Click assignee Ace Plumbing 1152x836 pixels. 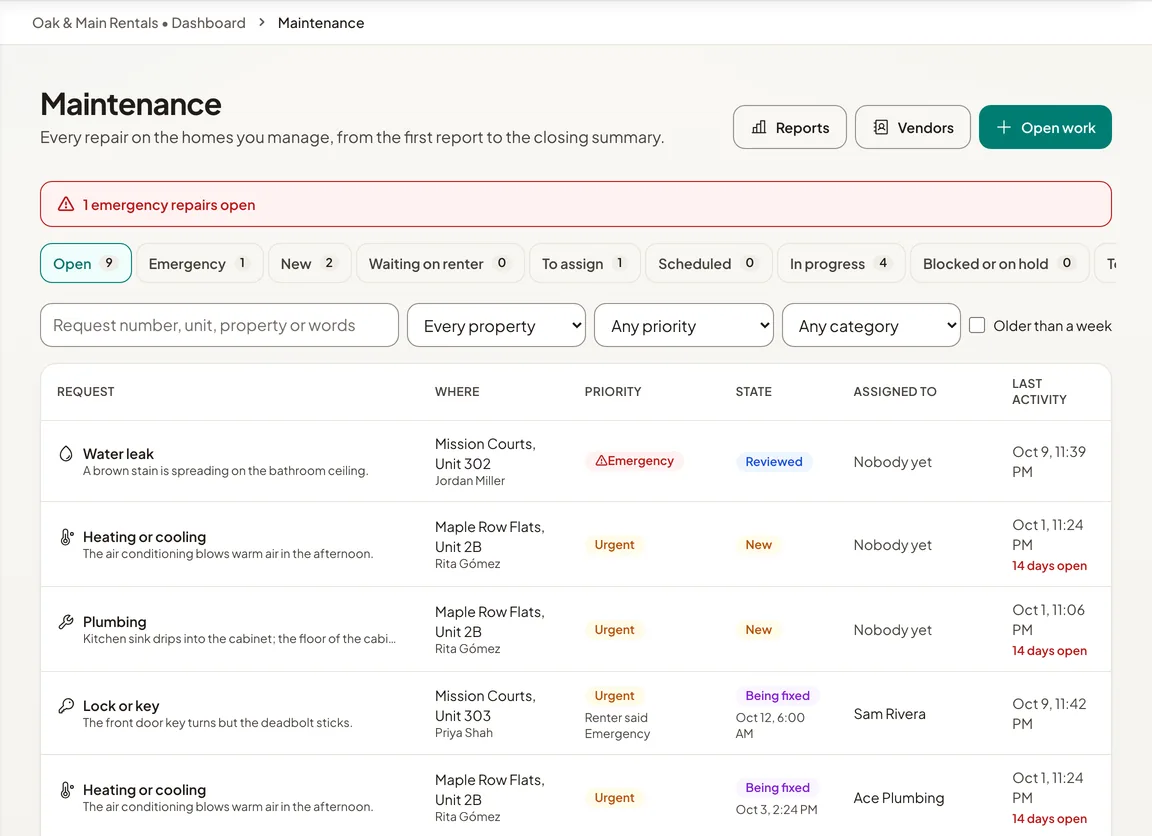[899, 797]
